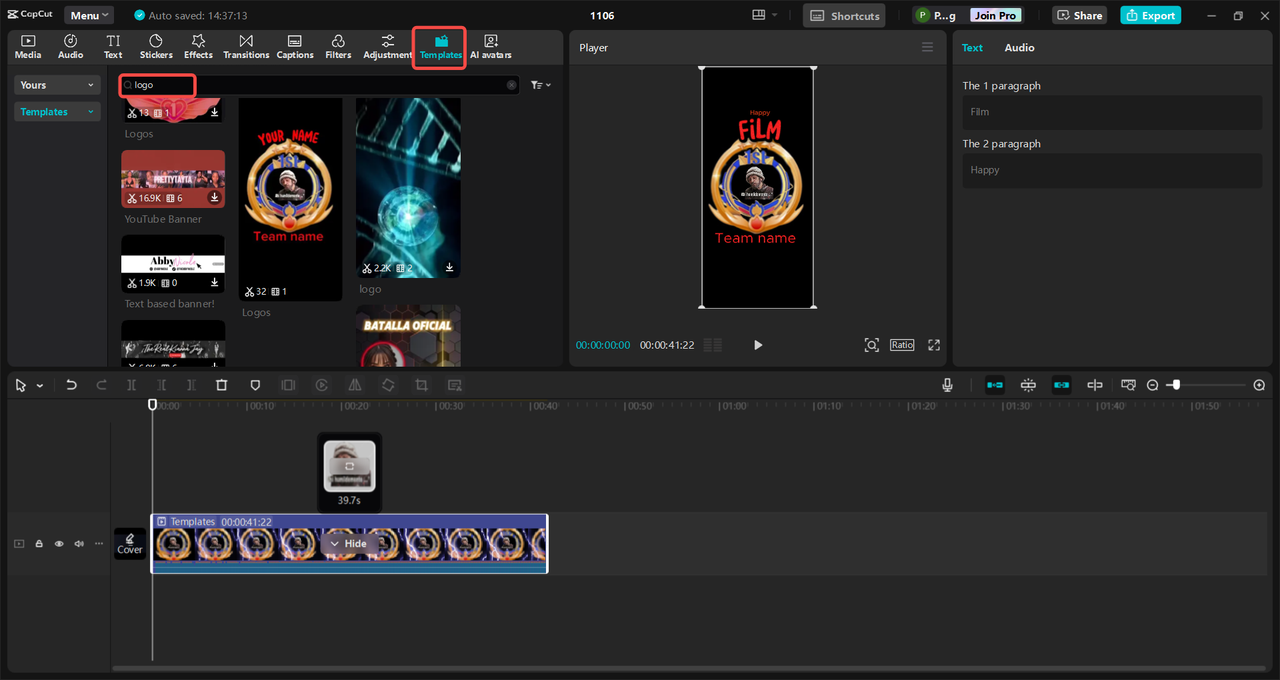Open the Menu dropdown in title bar

coord(89,16)
